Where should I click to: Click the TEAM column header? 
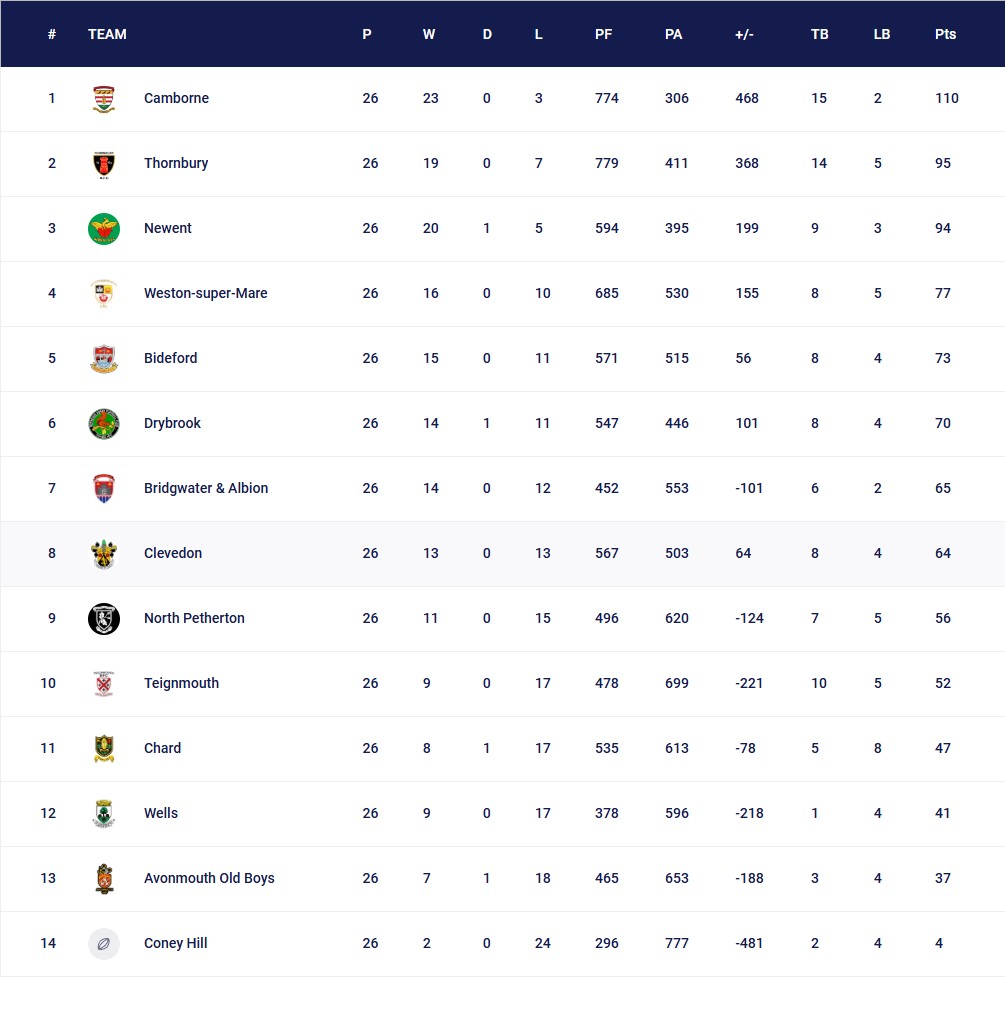pos(107,34)
